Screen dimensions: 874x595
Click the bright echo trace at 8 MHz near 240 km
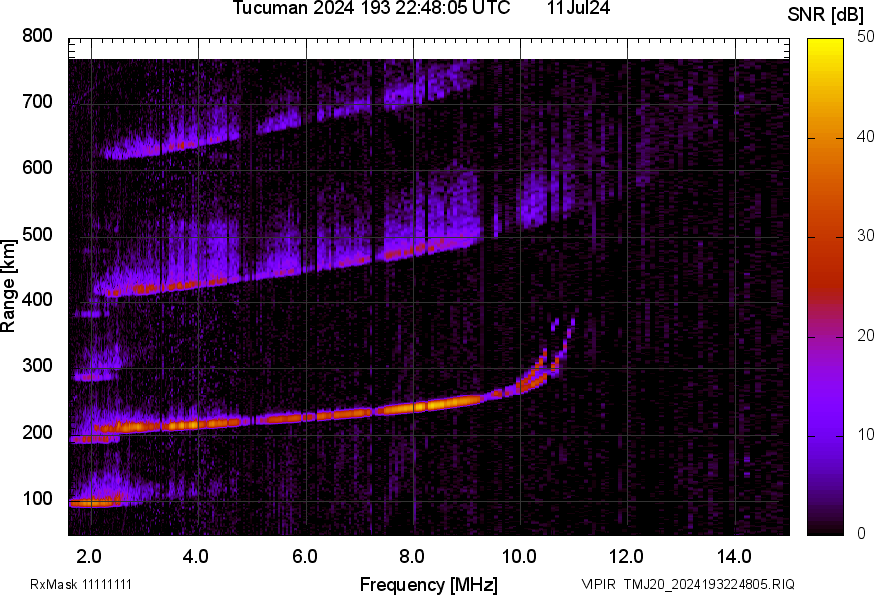click(x=412, y=407)
